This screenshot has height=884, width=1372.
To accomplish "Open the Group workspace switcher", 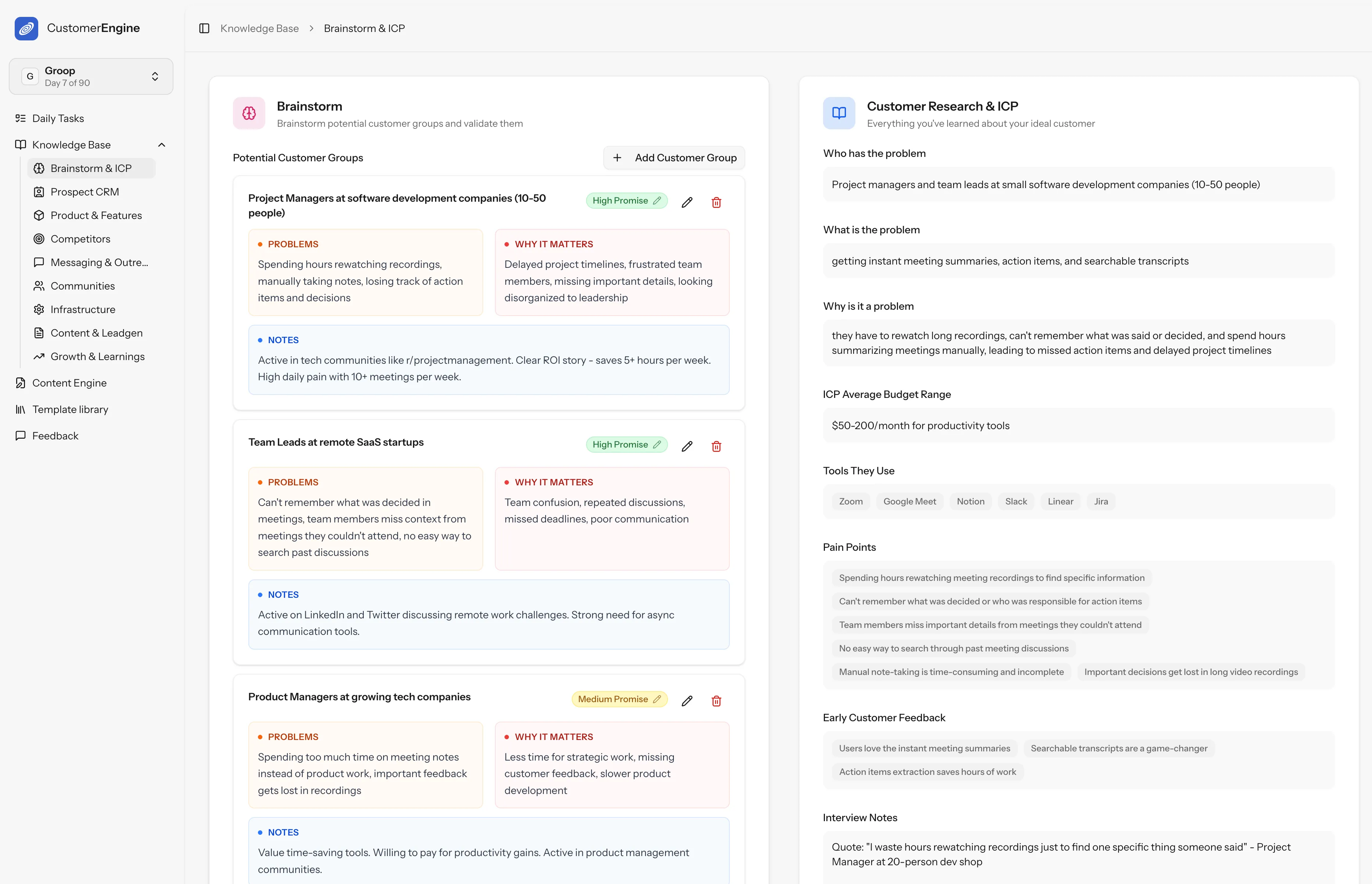I will pos(91,76).
